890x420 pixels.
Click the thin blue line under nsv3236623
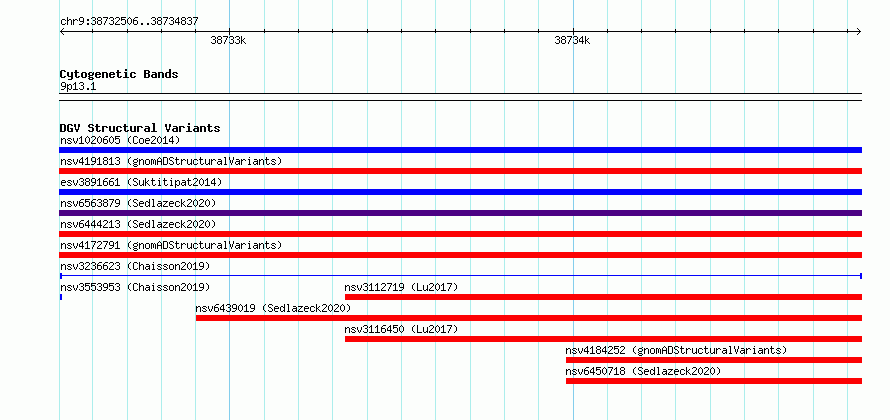[460, 276]
